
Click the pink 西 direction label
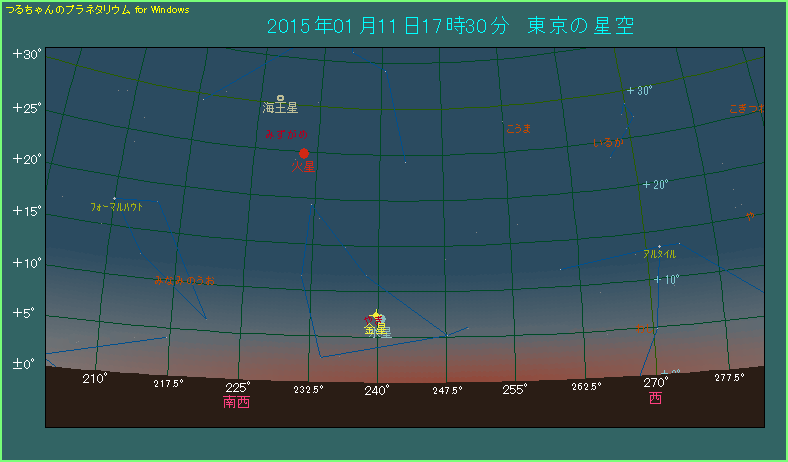[x=655, y=398]
